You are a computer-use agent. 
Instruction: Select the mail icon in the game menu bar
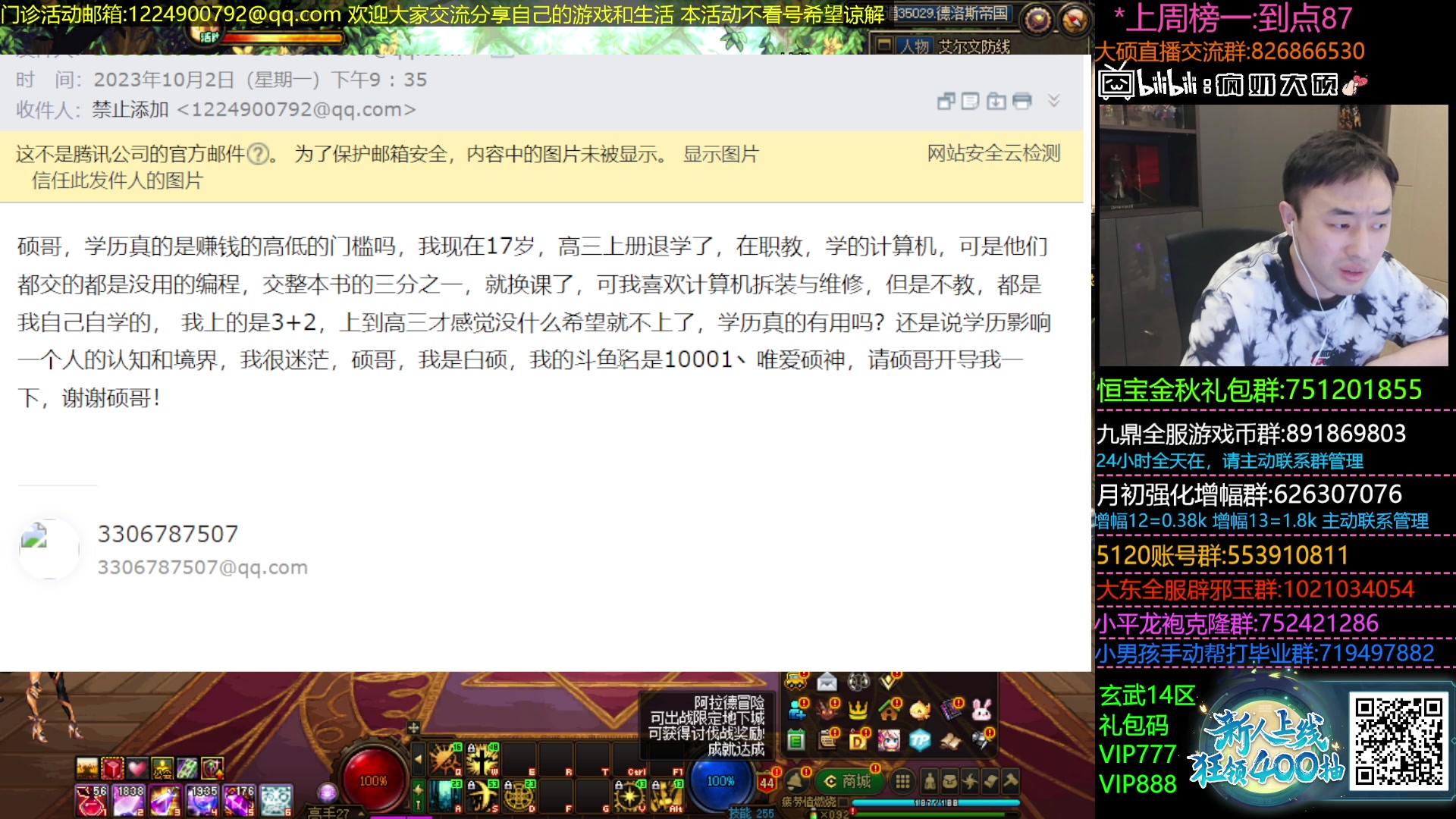[x=827, y=682]
